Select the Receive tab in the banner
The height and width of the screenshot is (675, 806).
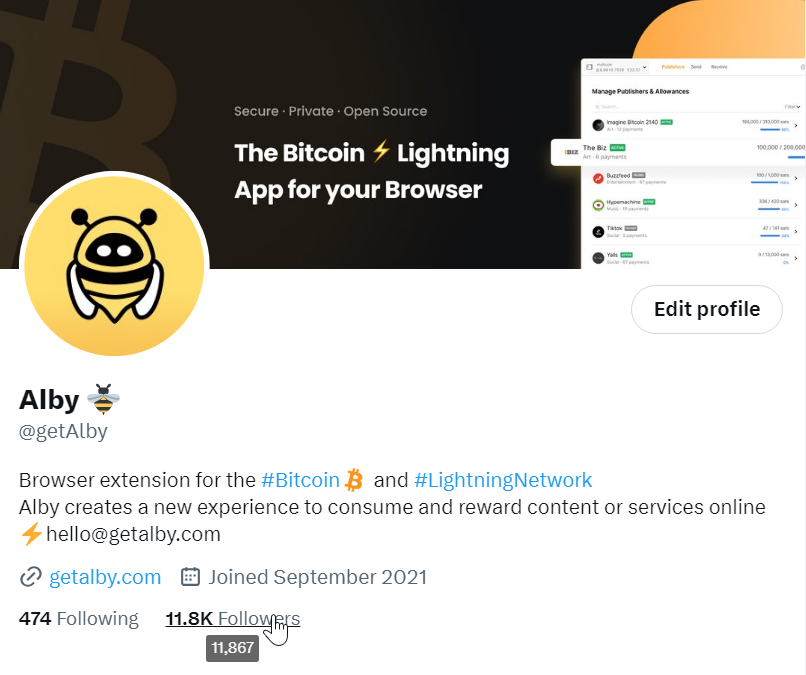pos(719,67)
